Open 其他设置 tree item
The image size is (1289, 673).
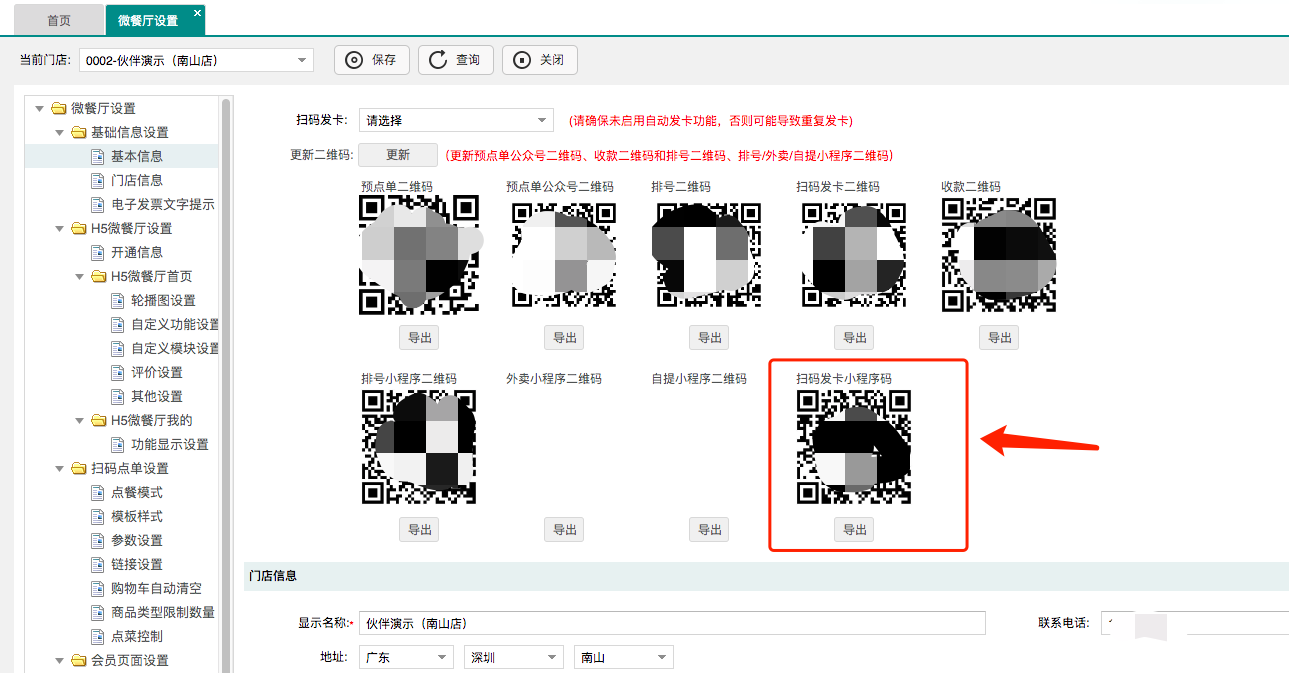157,396
